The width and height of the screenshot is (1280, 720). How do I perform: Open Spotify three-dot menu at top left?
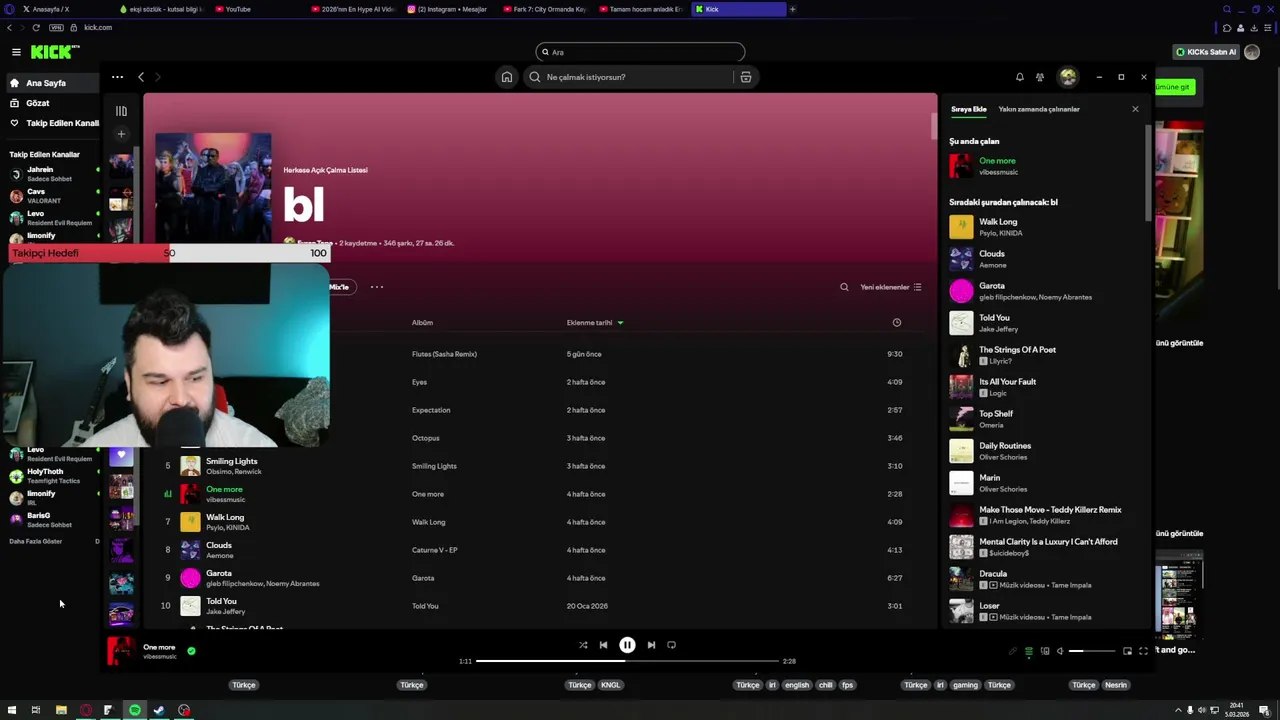click(x=117, y=77)
